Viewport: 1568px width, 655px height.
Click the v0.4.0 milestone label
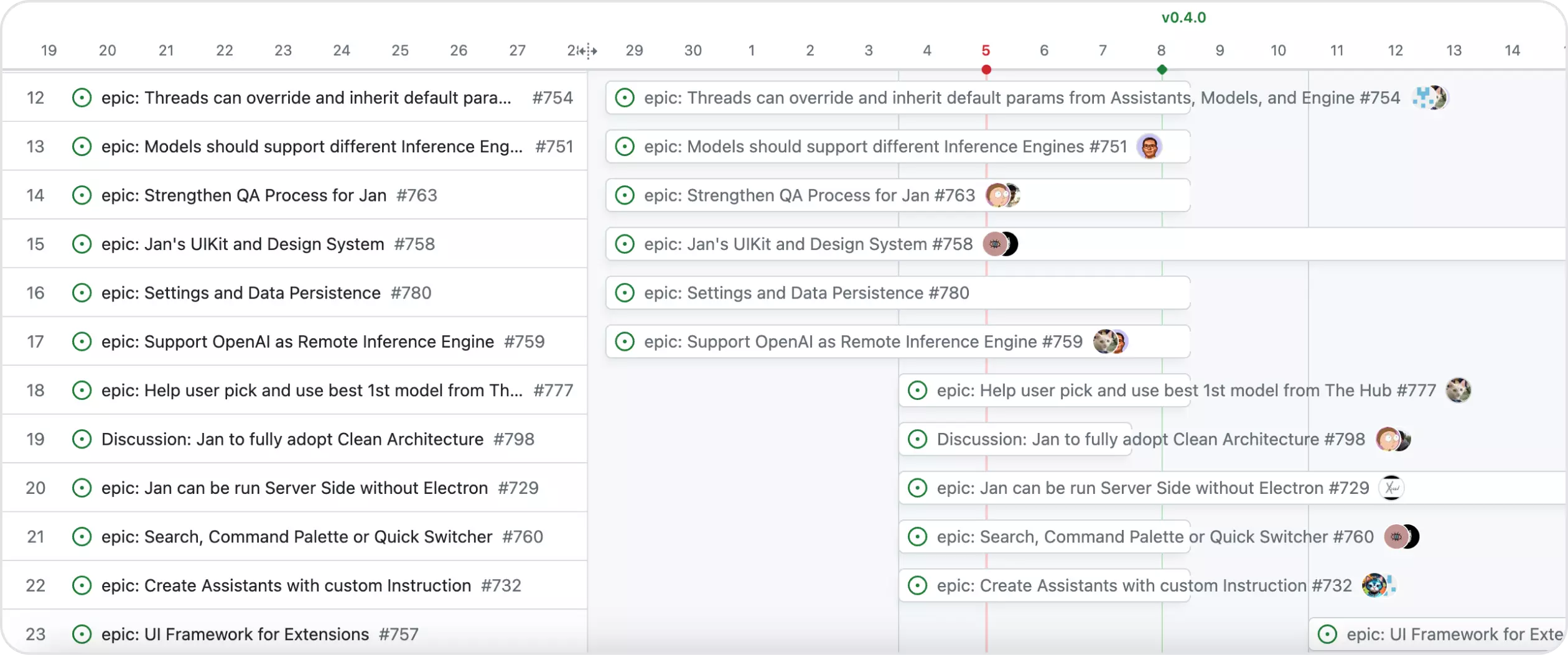click(1183, 17)
